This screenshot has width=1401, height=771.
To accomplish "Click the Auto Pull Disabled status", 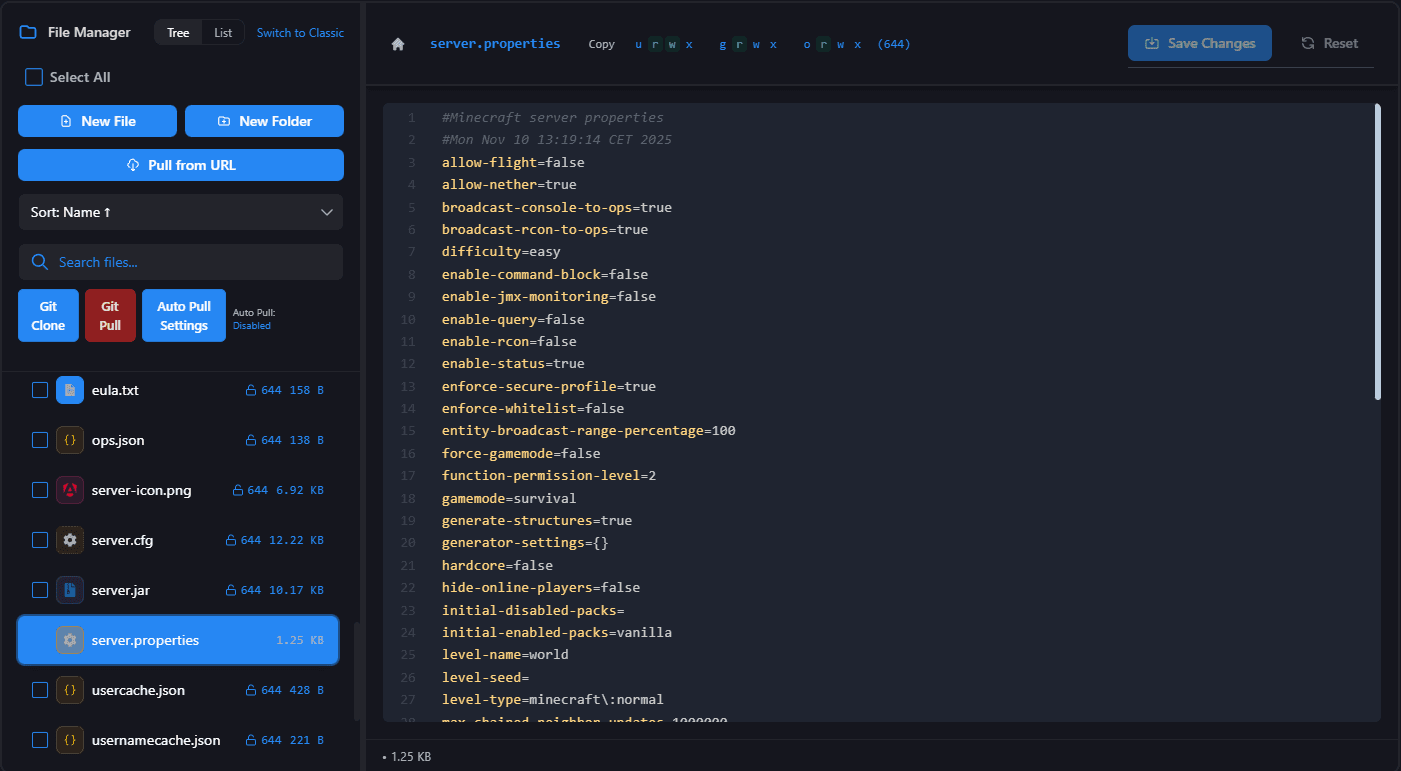I will tap(252, 326).
